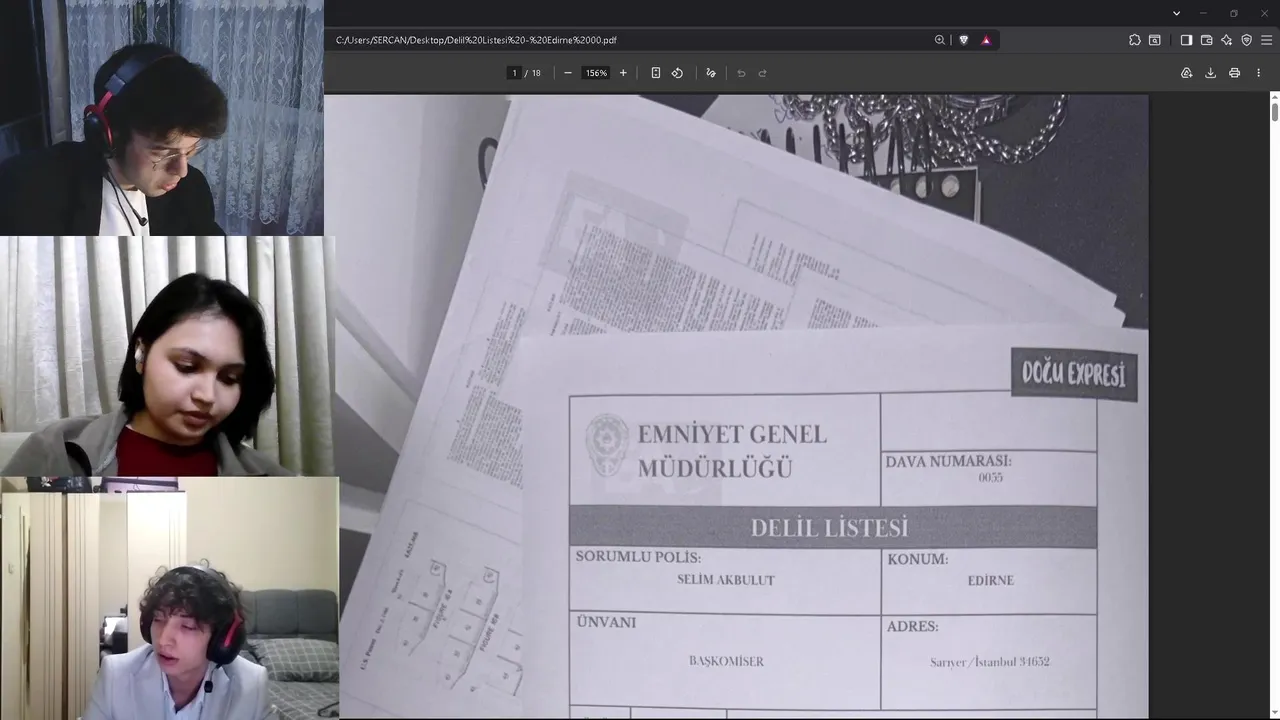The image size is (1280, 720).
Task: Open the Brave Shields lion icon
Action: 964,40
